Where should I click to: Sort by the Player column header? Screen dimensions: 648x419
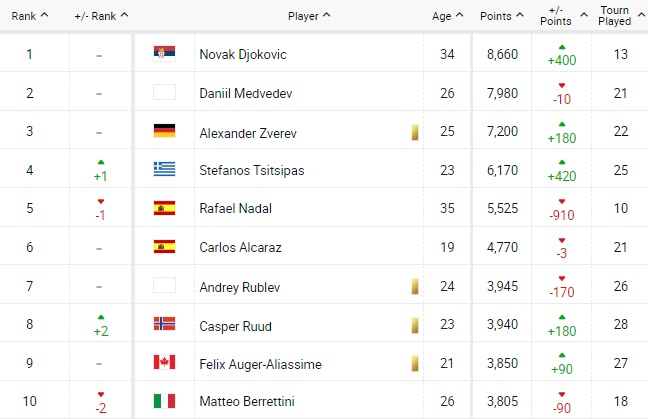pos(309,16)
